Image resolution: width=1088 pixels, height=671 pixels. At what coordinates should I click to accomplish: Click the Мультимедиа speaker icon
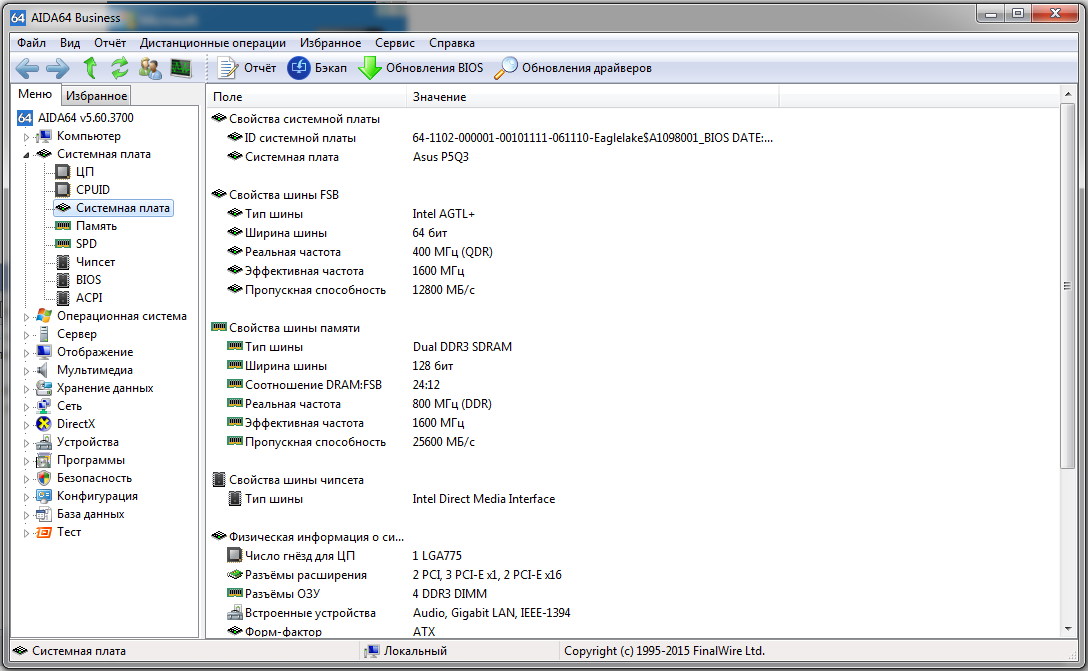click(x=44, y=370)
